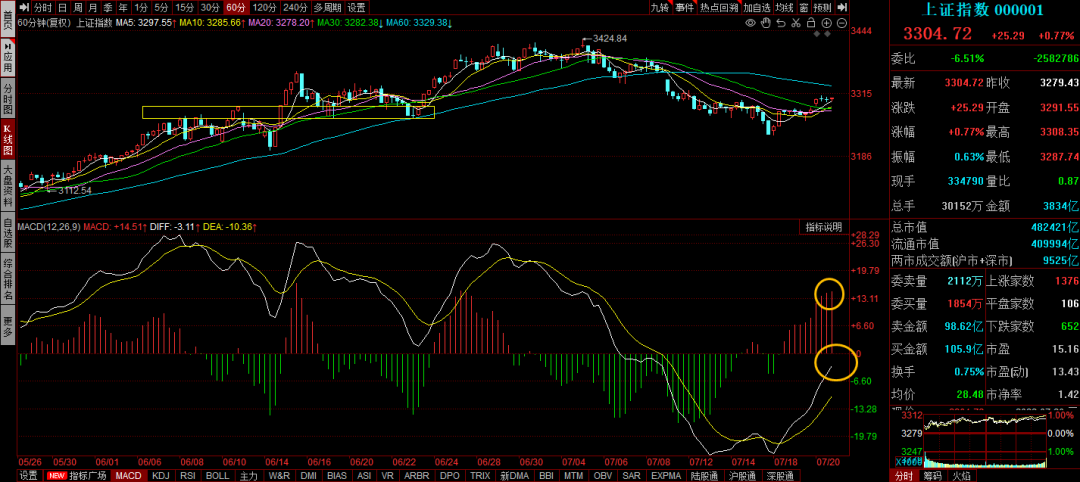The height and width of the screenshot is (482, 1080).
Task: Switch to the 分时图 sidebar view
Action: click(8, 99)
